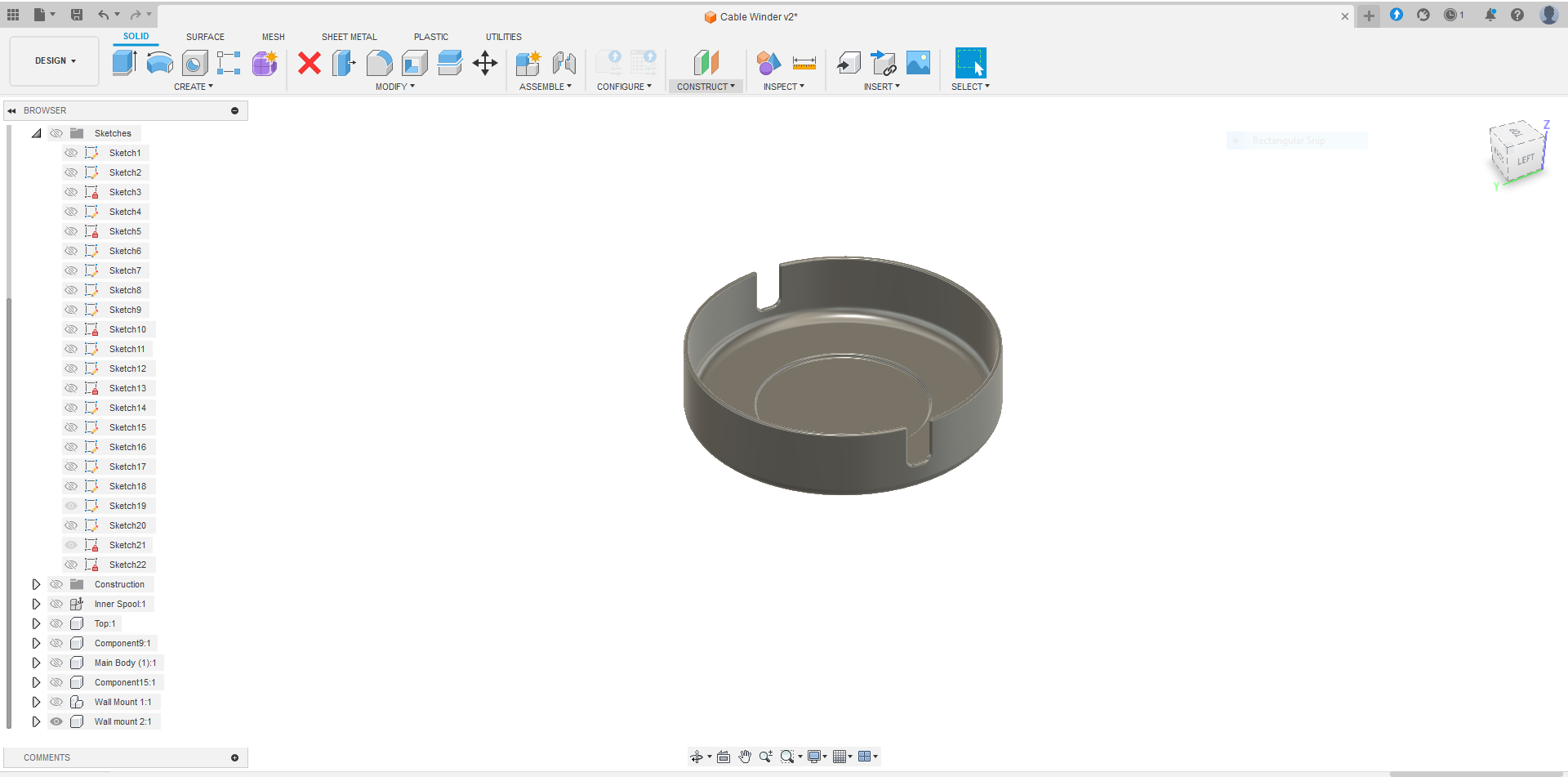Show the Inner Spool:1 component
Viewport: 1568px width, 777px height.
(x=56, y=604)
